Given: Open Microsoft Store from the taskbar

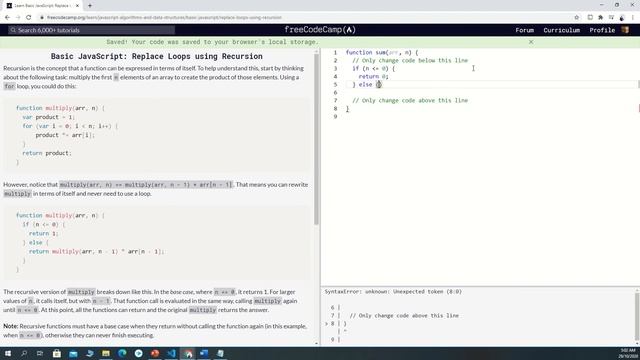Looking at the screenshot, I should pos(57,353).
